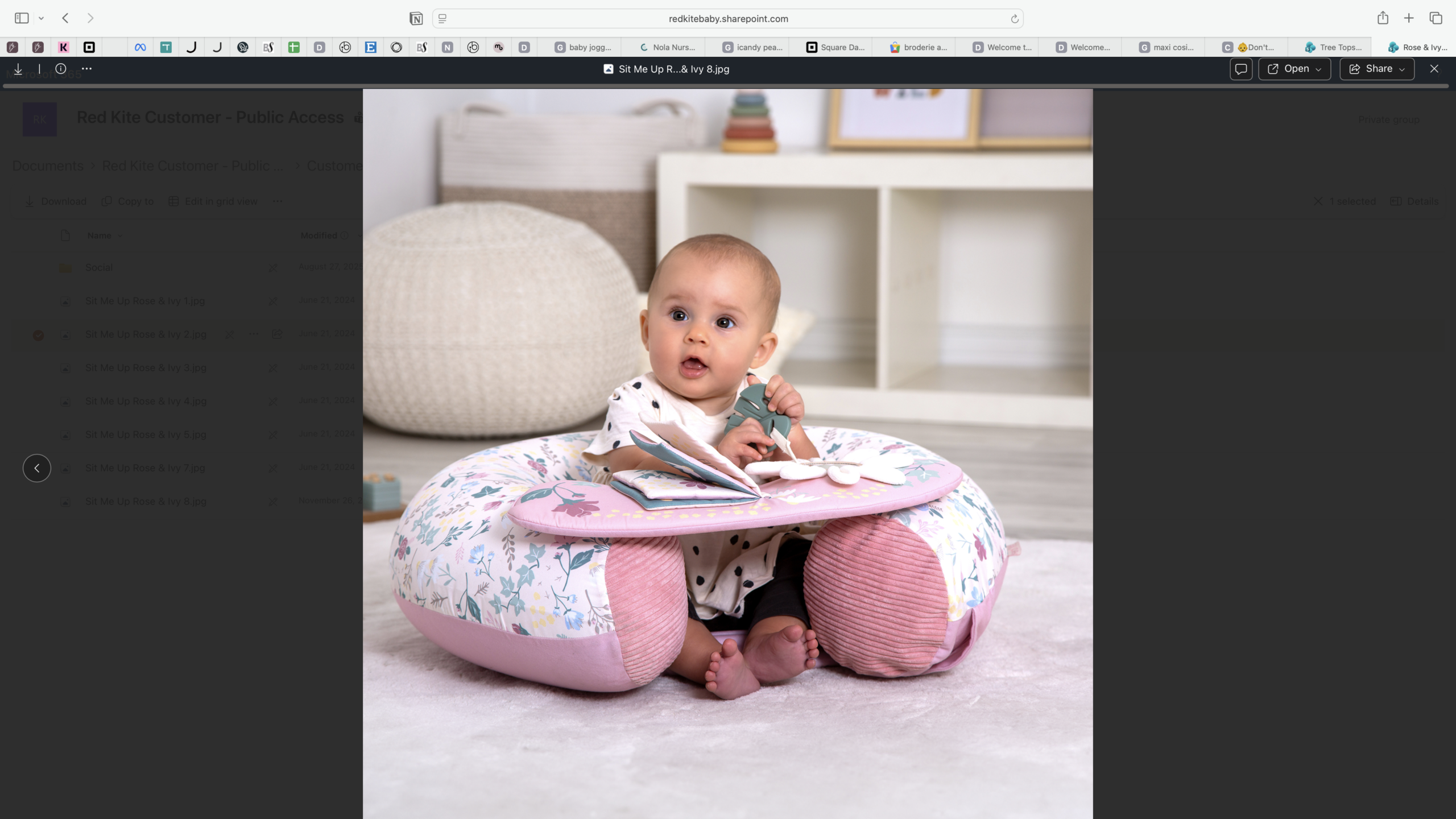1456x819 pixels.
Task: Go back to the previous page
Action: [x=65, y=18]
